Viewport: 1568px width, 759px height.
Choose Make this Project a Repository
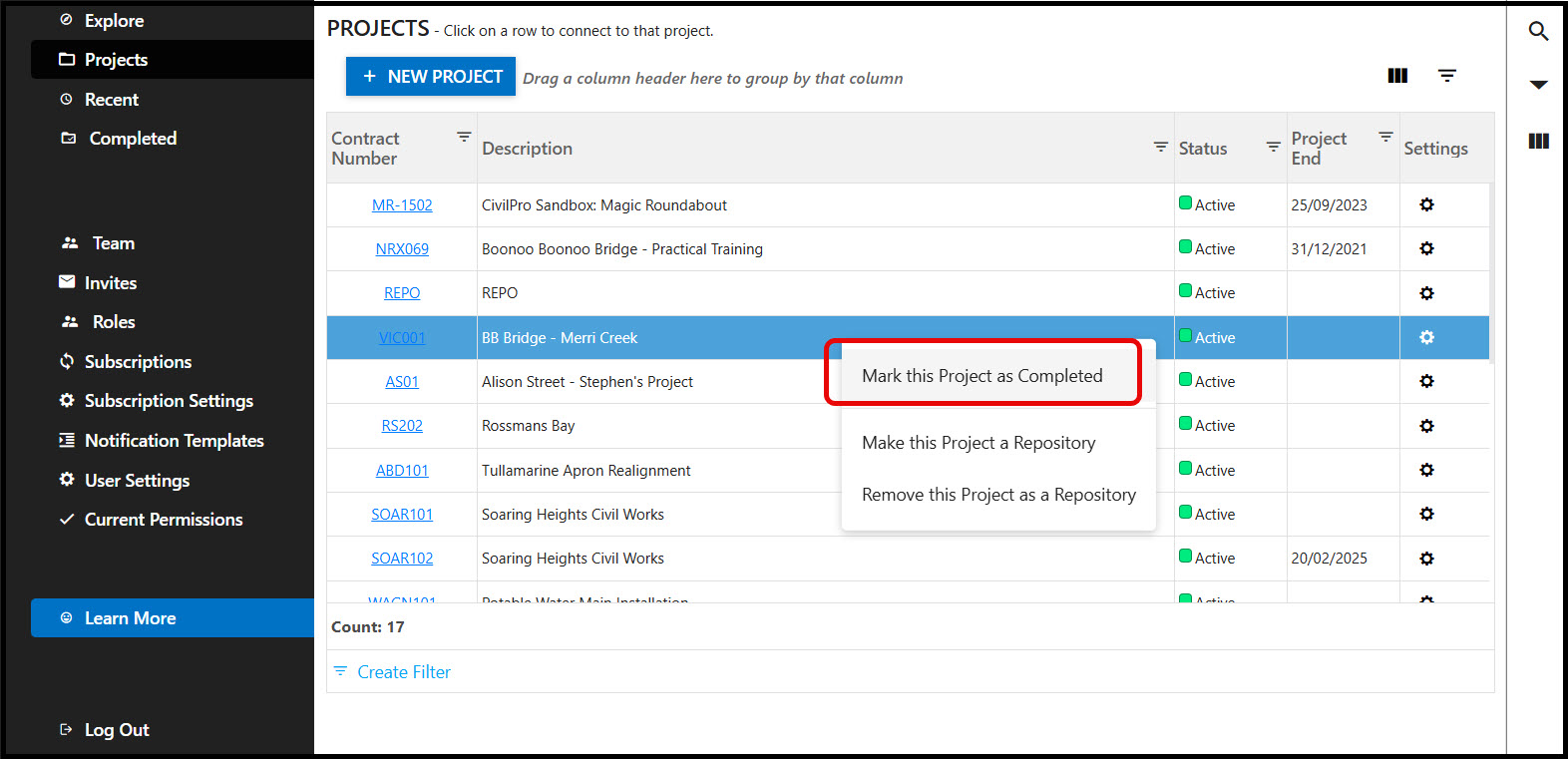click(x=978, y=443)
